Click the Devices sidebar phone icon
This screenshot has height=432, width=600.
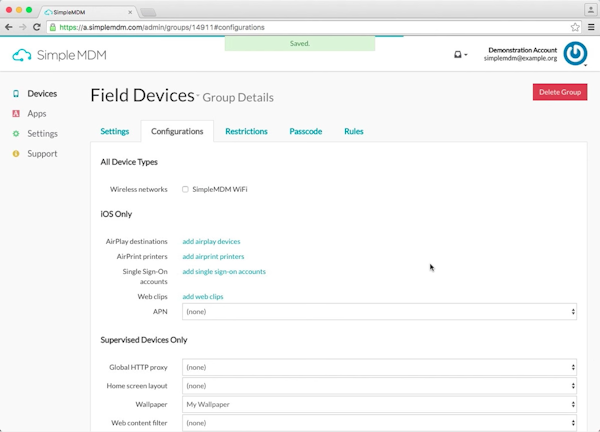pyautogui.click(x=16, y=94)
